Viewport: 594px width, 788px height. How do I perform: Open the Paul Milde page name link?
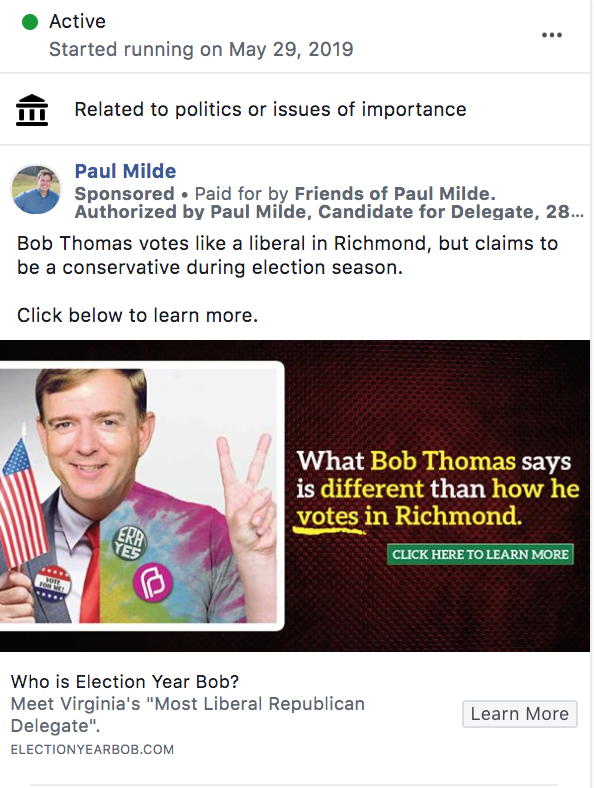(x=125, y=171)
